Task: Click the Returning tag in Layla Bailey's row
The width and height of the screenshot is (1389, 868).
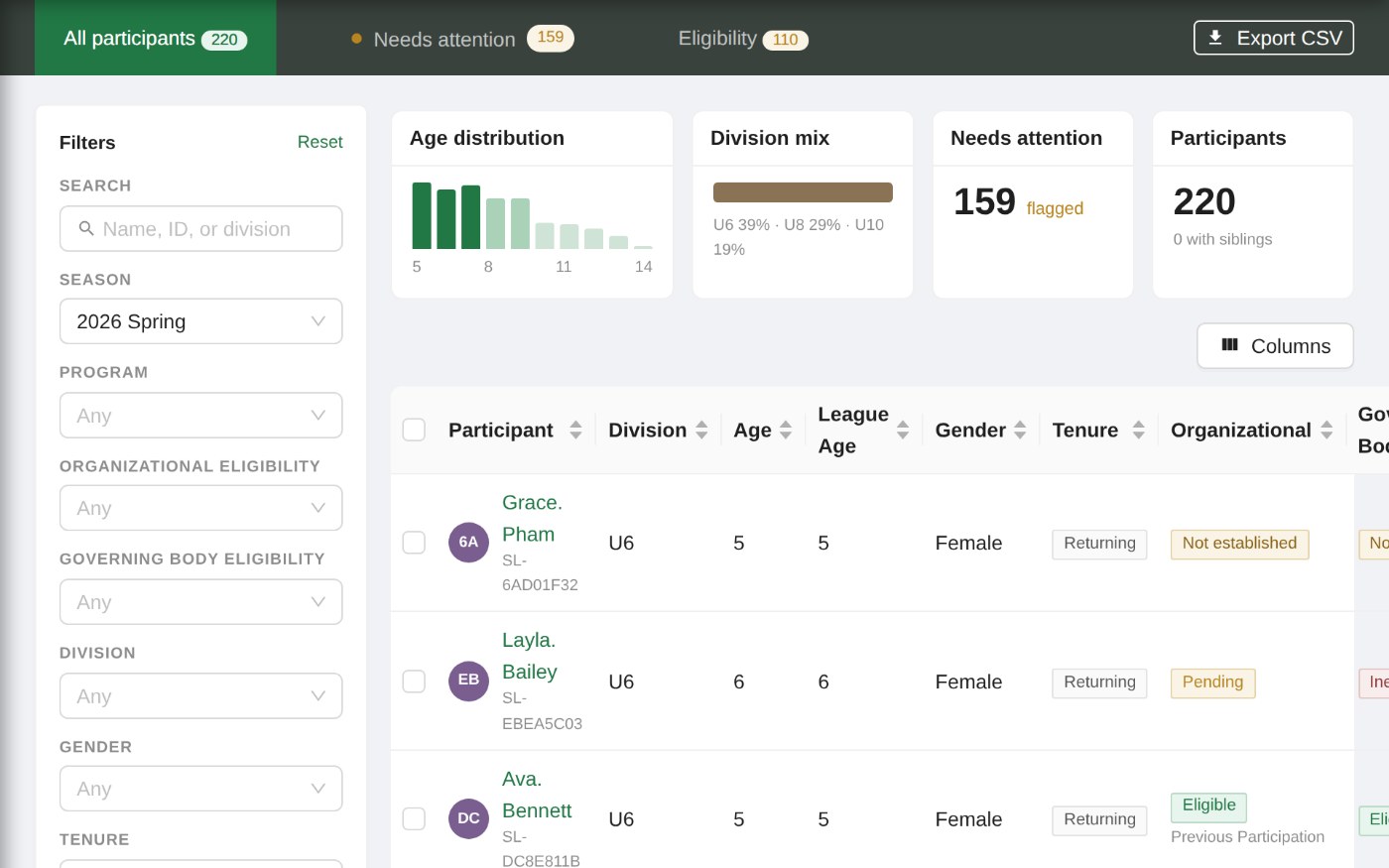Action: 1099,682
